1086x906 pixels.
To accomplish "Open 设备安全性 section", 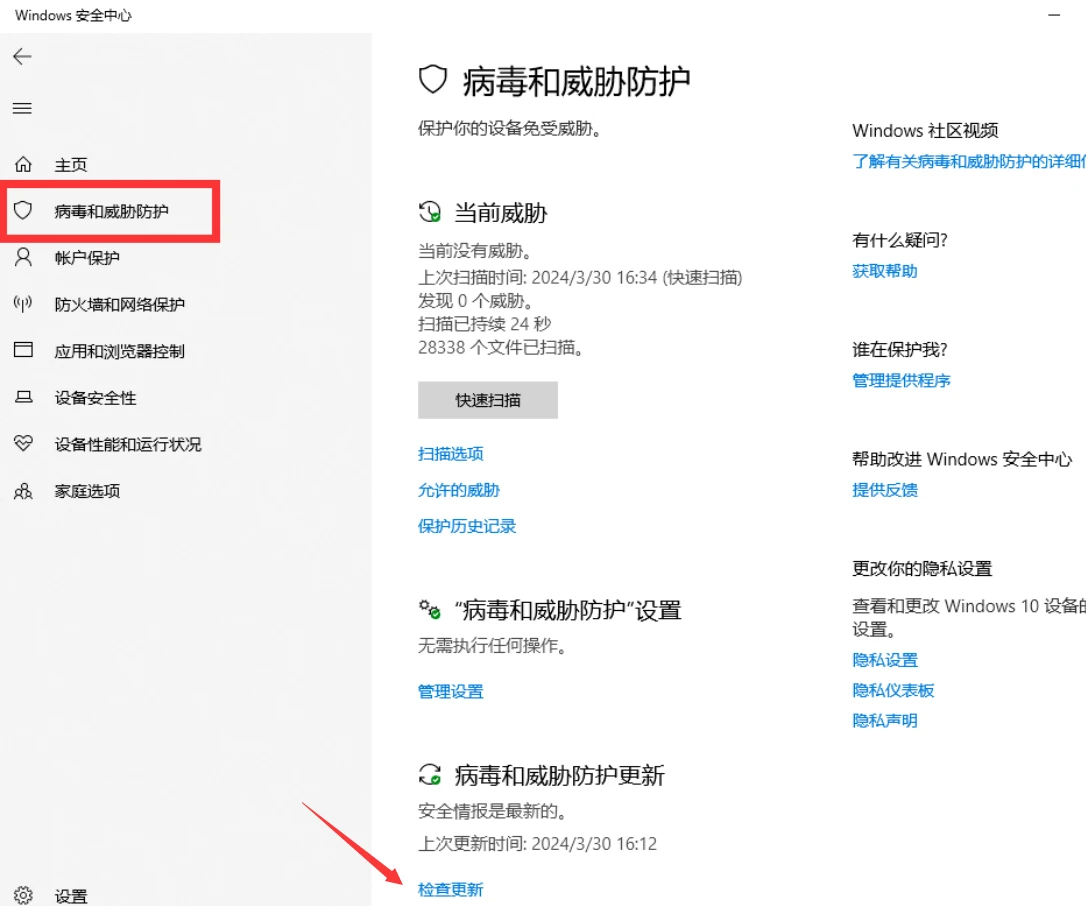I will (x=95, y=398).
